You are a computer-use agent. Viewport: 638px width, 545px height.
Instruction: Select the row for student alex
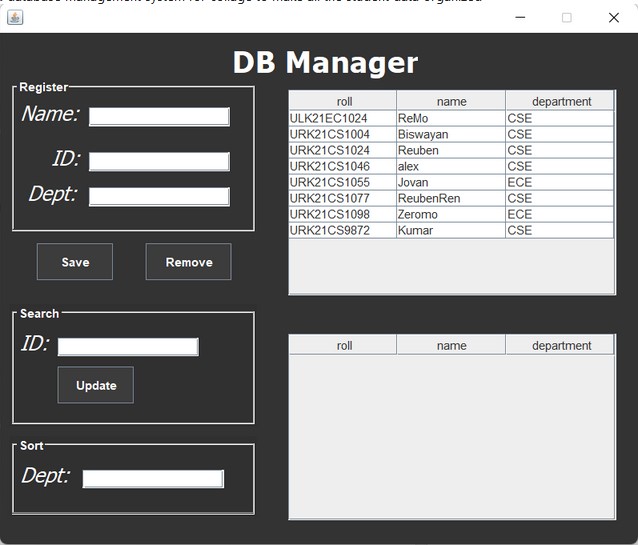click(450, 166)
